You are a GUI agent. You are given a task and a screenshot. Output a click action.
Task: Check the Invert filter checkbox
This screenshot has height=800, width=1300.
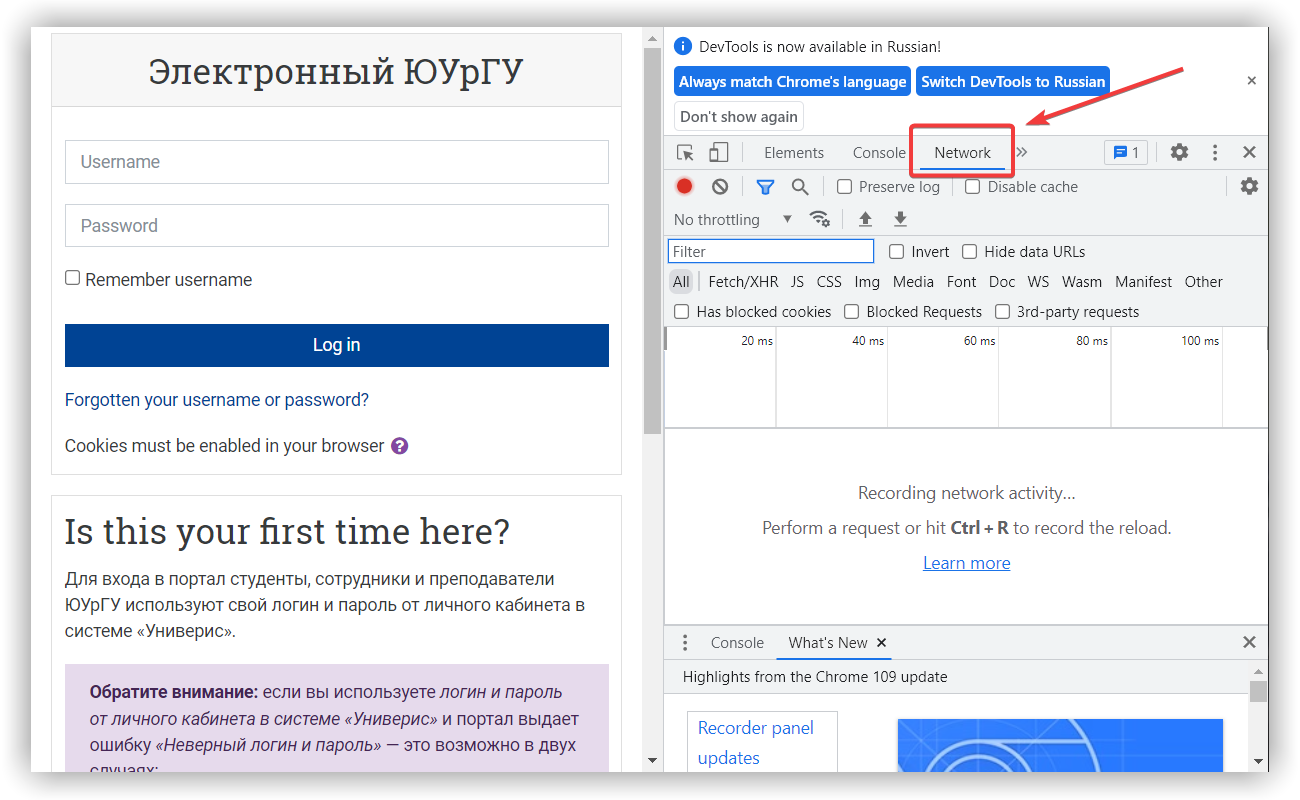coord(896,251)
